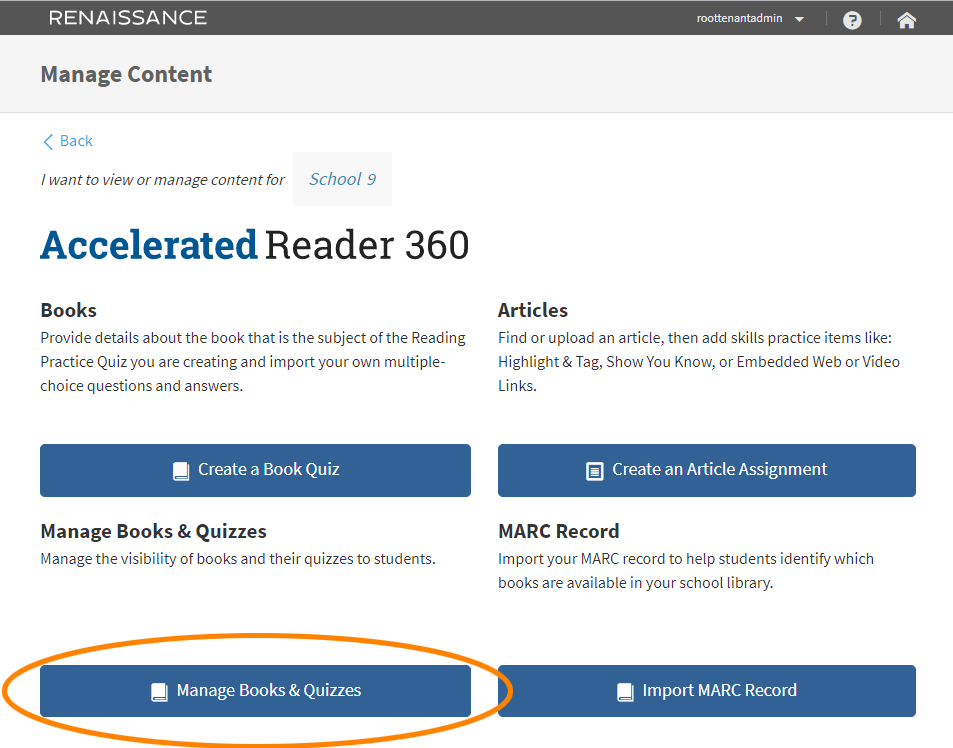Click Import MARC Record button

707,691
